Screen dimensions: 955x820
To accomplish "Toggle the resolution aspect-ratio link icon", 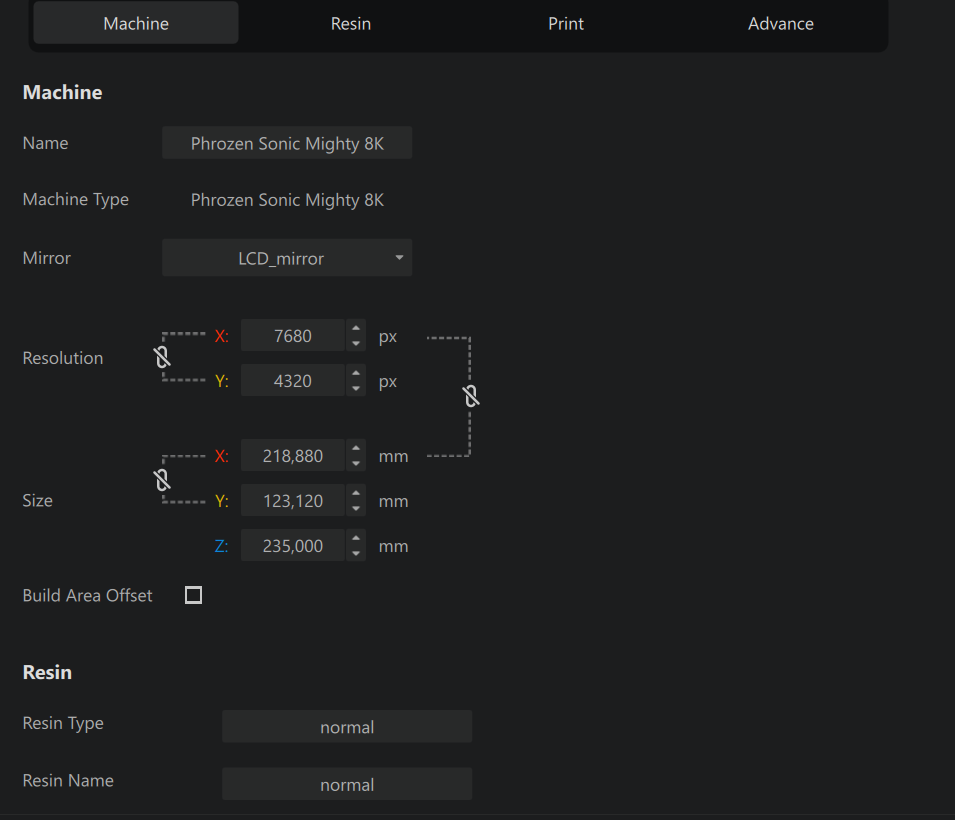I will pyautogui.click(x=162, y=357).
